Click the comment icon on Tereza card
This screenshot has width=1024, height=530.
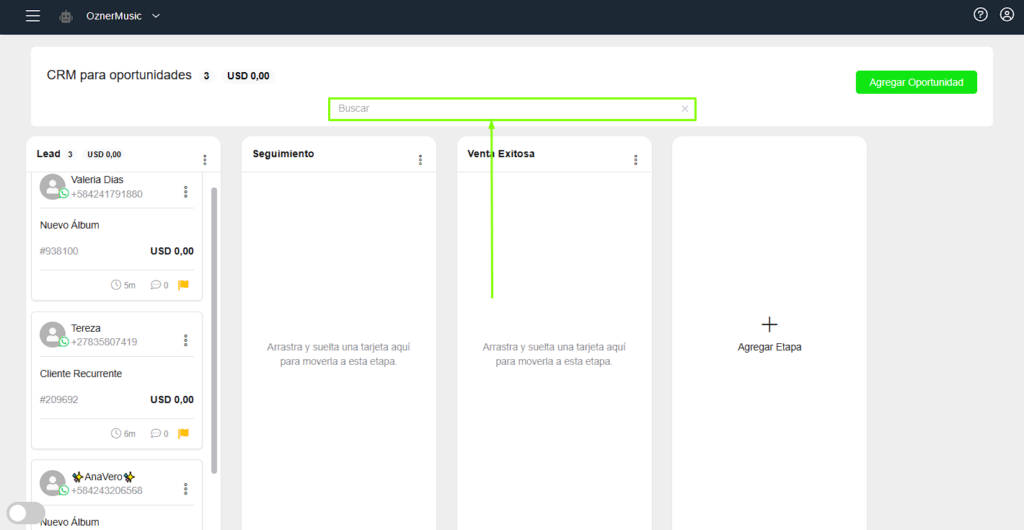(156, 433)
